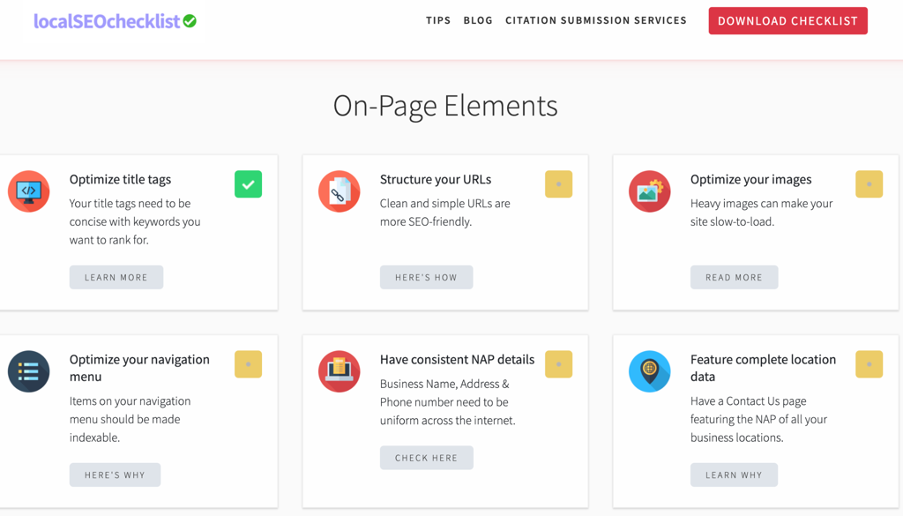Click the green verified badge beside logo
The width and height of the screenshot is (904, 516).
click(190, 21)
